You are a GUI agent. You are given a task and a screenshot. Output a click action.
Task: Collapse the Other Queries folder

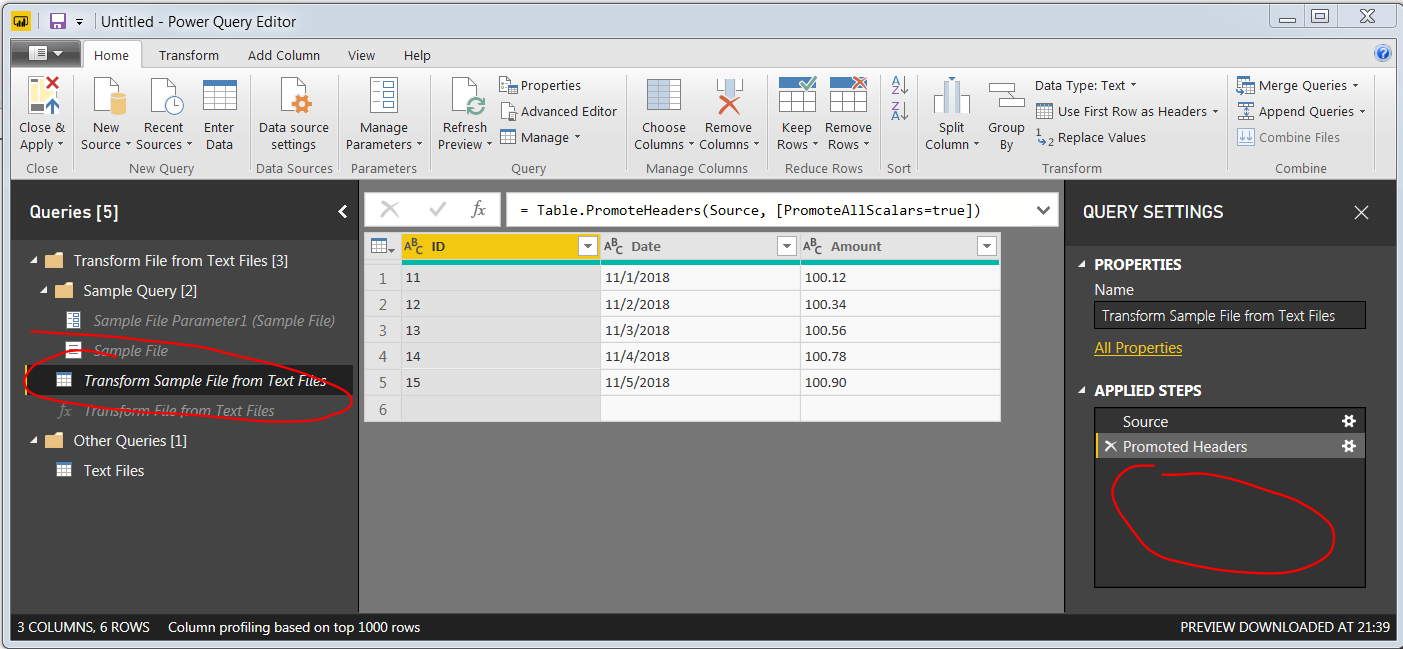(x=33, y=441)
